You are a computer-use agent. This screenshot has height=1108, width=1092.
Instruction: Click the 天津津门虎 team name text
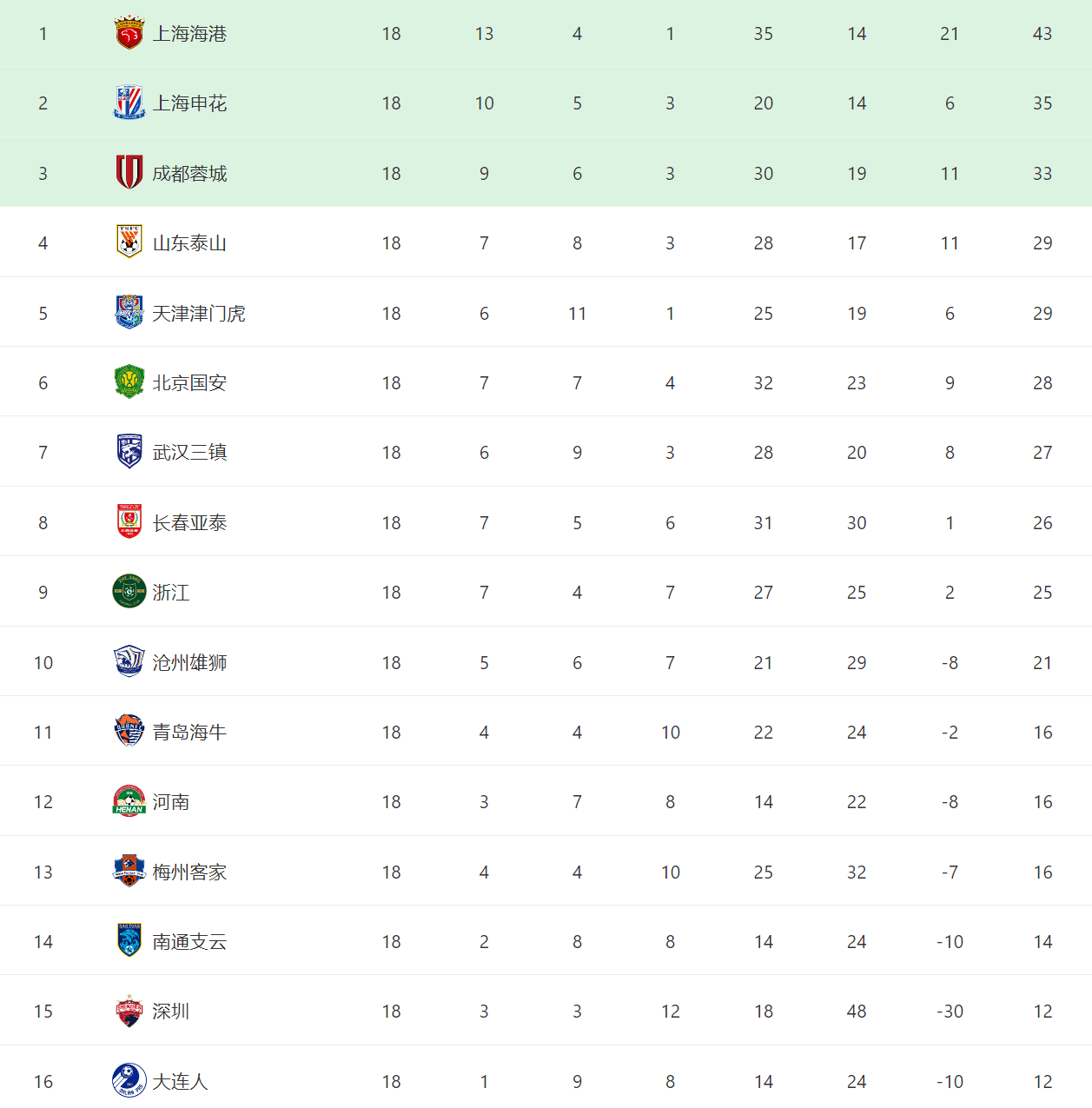pyautogui.click(x=199, y=313)
